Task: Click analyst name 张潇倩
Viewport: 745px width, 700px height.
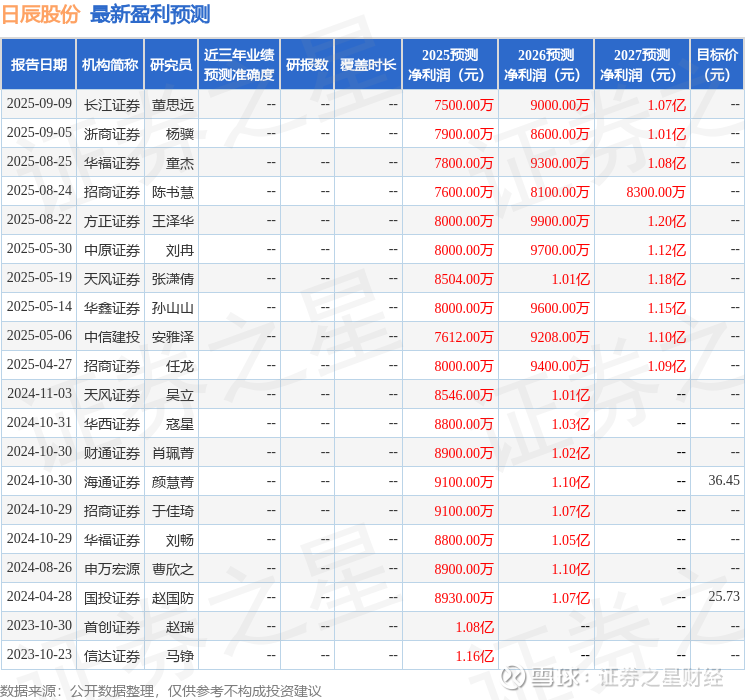Action: click(x=173, y=279)
